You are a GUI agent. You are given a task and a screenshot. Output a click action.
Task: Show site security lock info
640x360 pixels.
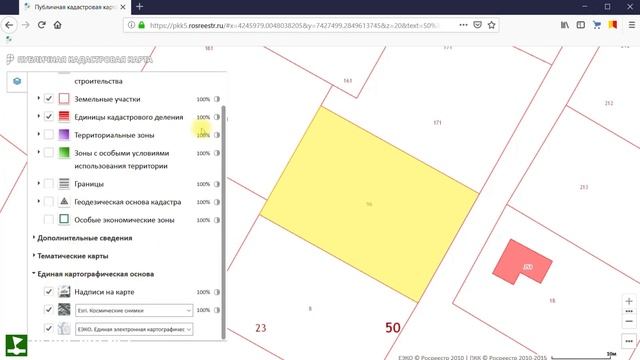(142, 25)
